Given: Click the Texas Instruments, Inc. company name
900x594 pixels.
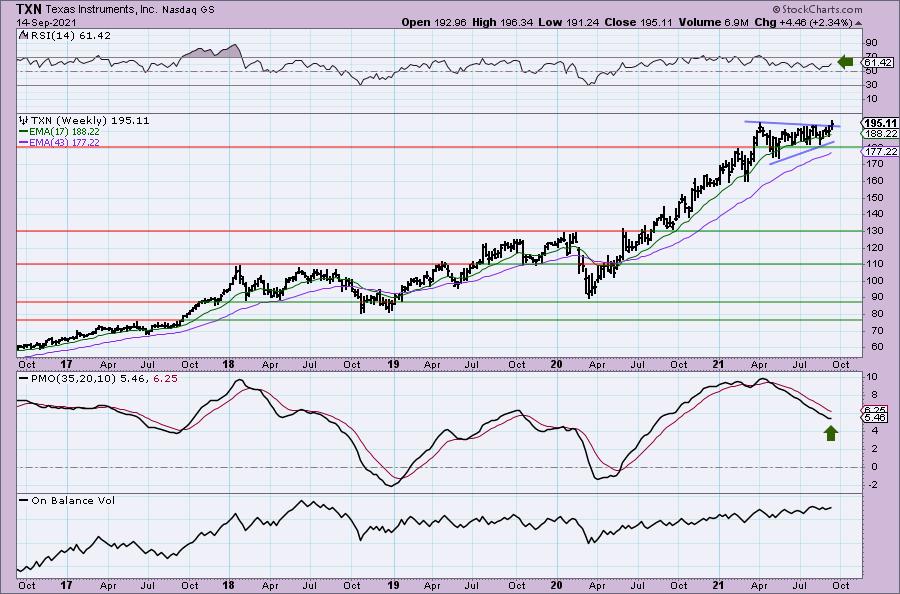Looking at the screenshot, I should click(x=100, y=10).
